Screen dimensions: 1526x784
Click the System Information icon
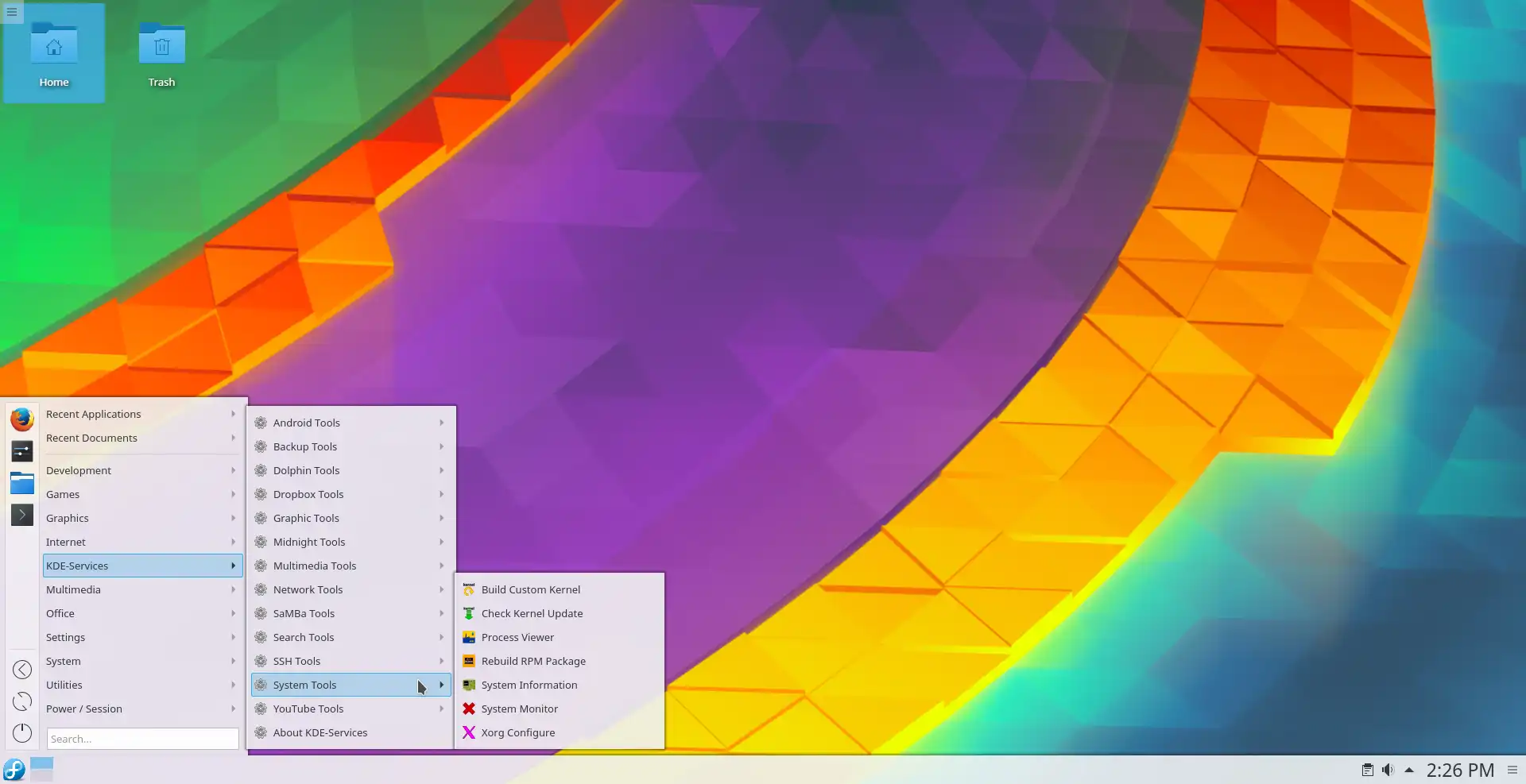pyautogui.click(x=469, y=685)
